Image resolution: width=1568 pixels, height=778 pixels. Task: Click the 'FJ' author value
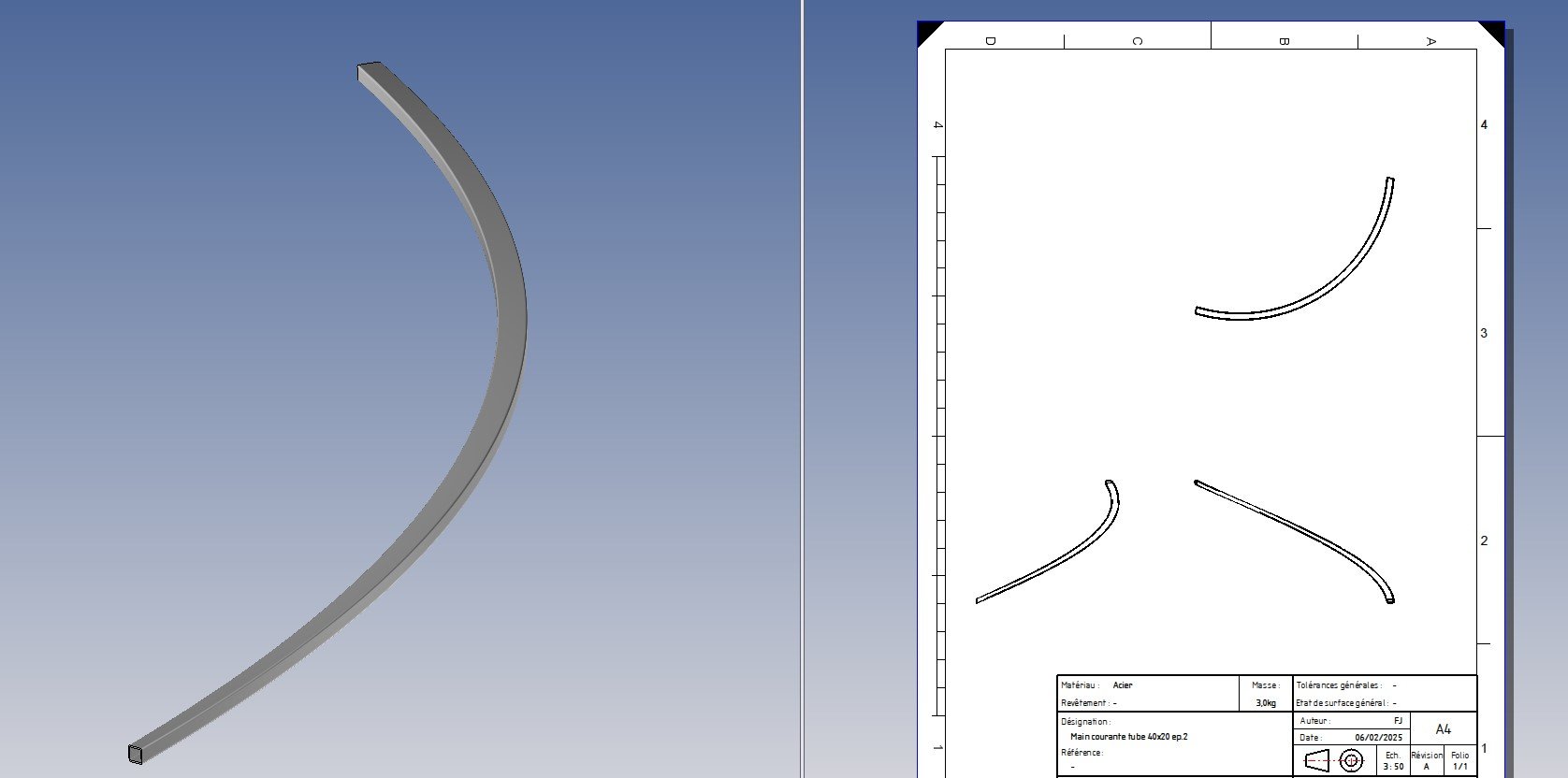point(1399,721)
